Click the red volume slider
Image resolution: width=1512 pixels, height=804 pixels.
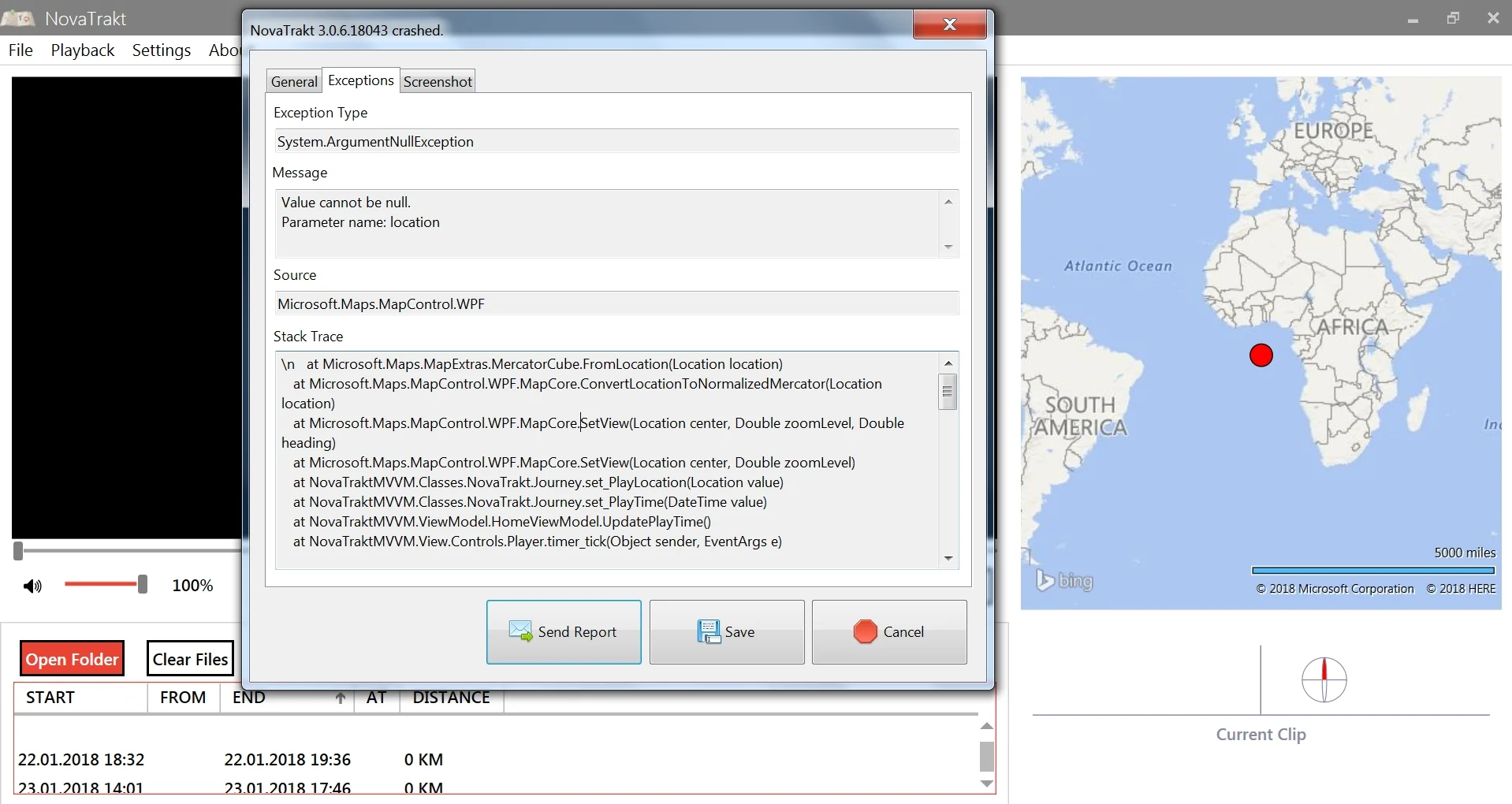102,584
